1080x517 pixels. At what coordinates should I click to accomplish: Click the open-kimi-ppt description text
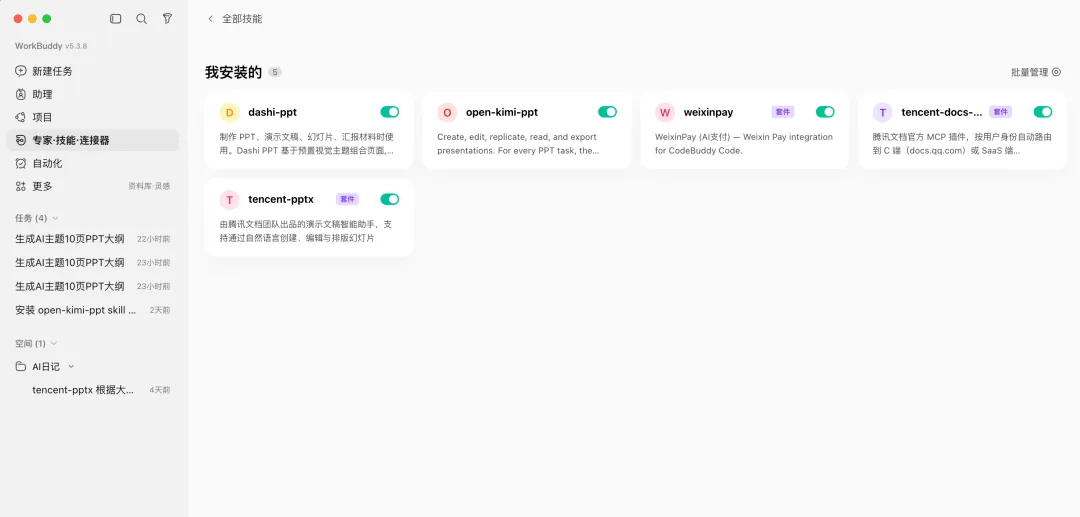518,143
